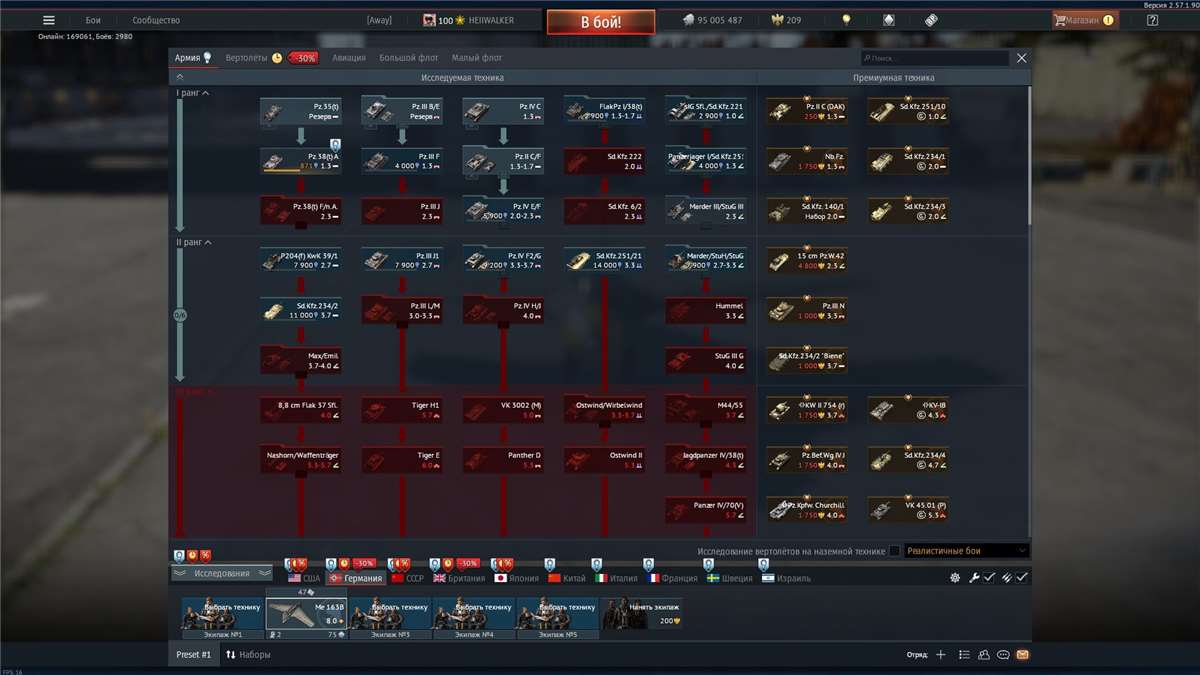This screenshot has width=1200, height=675.
Task: Select the Sd.Kfz.234/3 premium vehicle
Action: pos(908,210)
